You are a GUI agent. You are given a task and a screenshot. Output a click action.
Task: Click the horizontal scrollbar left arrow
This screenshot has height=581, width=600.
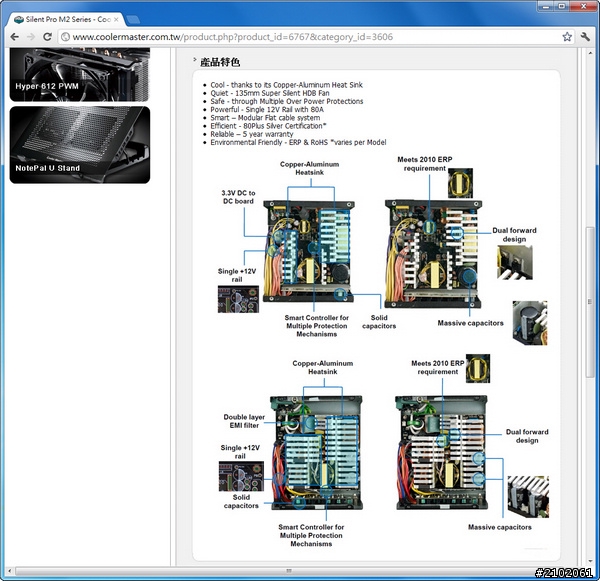(x=10, y=571)
